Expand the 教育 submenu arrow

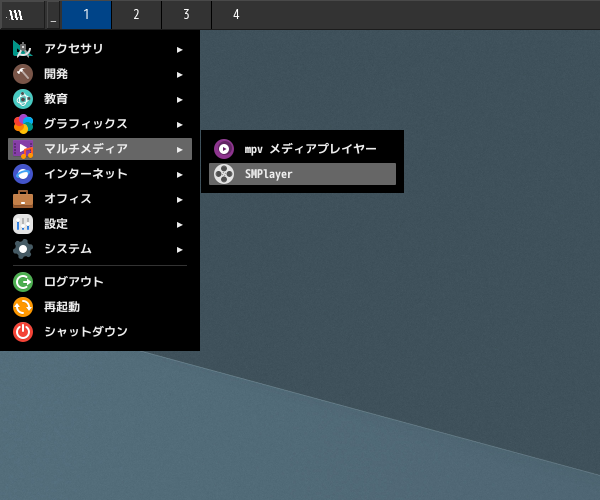(x=179, y=100)
